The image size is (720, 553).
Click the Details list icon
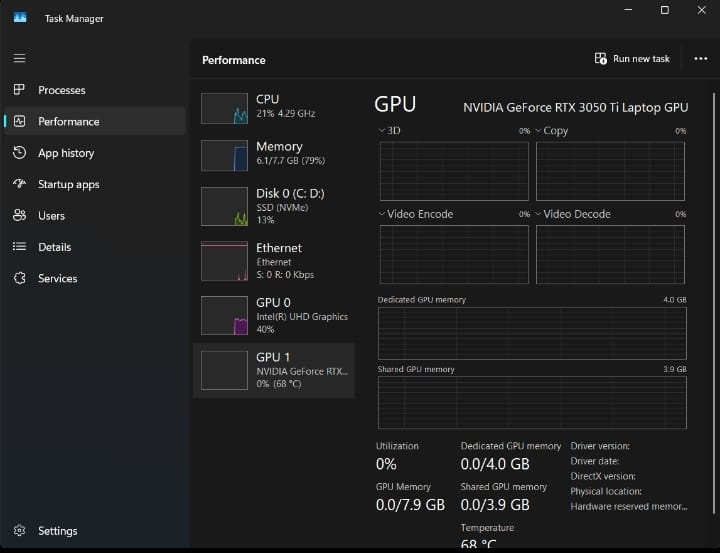pos(19,247)
